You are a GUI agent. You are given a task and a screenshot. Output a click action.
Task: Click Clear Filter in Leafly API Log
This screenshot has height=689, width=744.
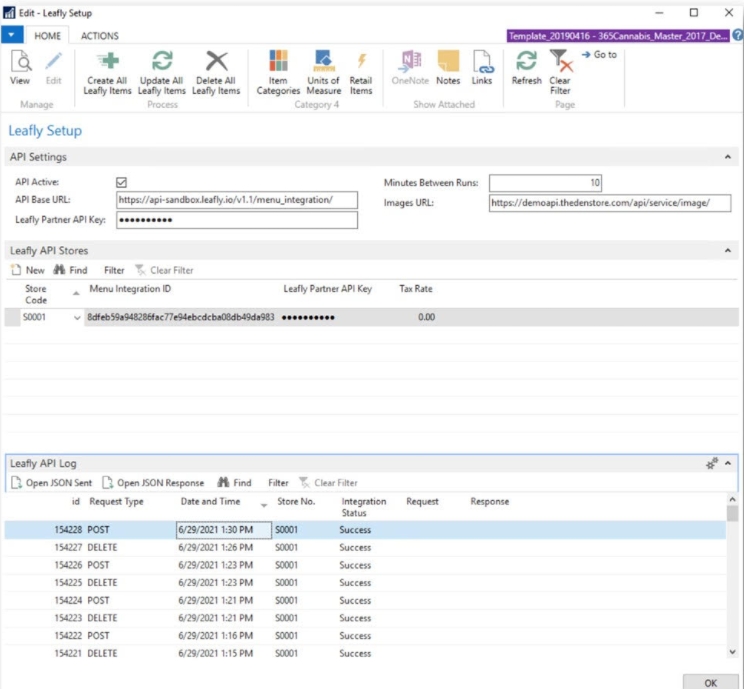pyautogui.click(x=328, y=483)
